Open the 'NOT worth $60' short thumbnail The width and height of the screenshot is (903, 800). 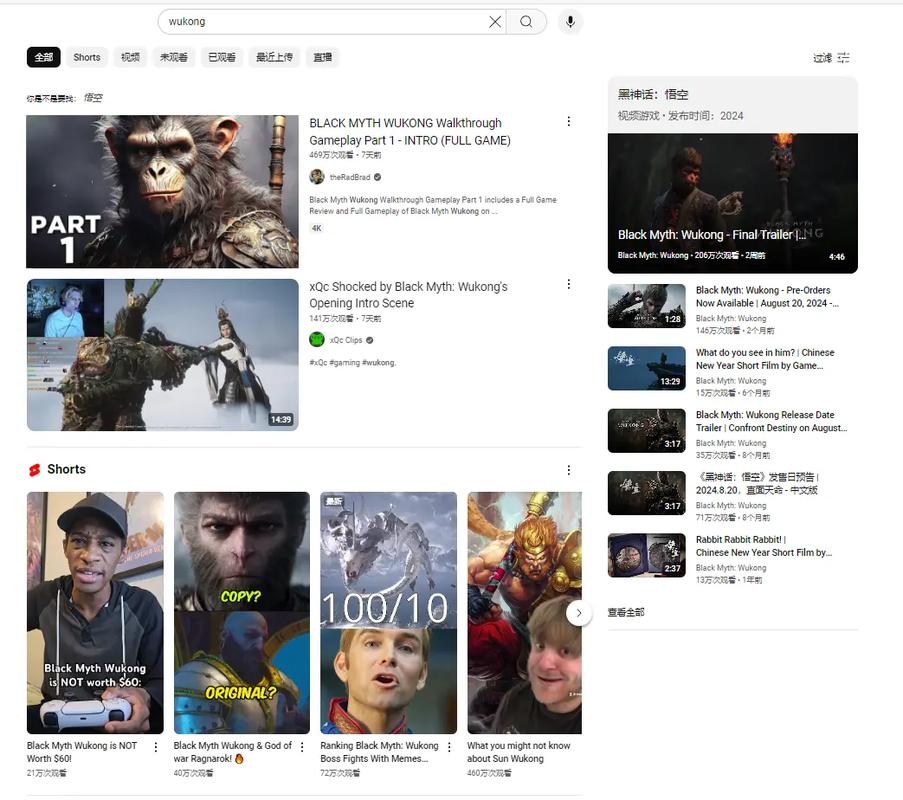tap(95, 612)
